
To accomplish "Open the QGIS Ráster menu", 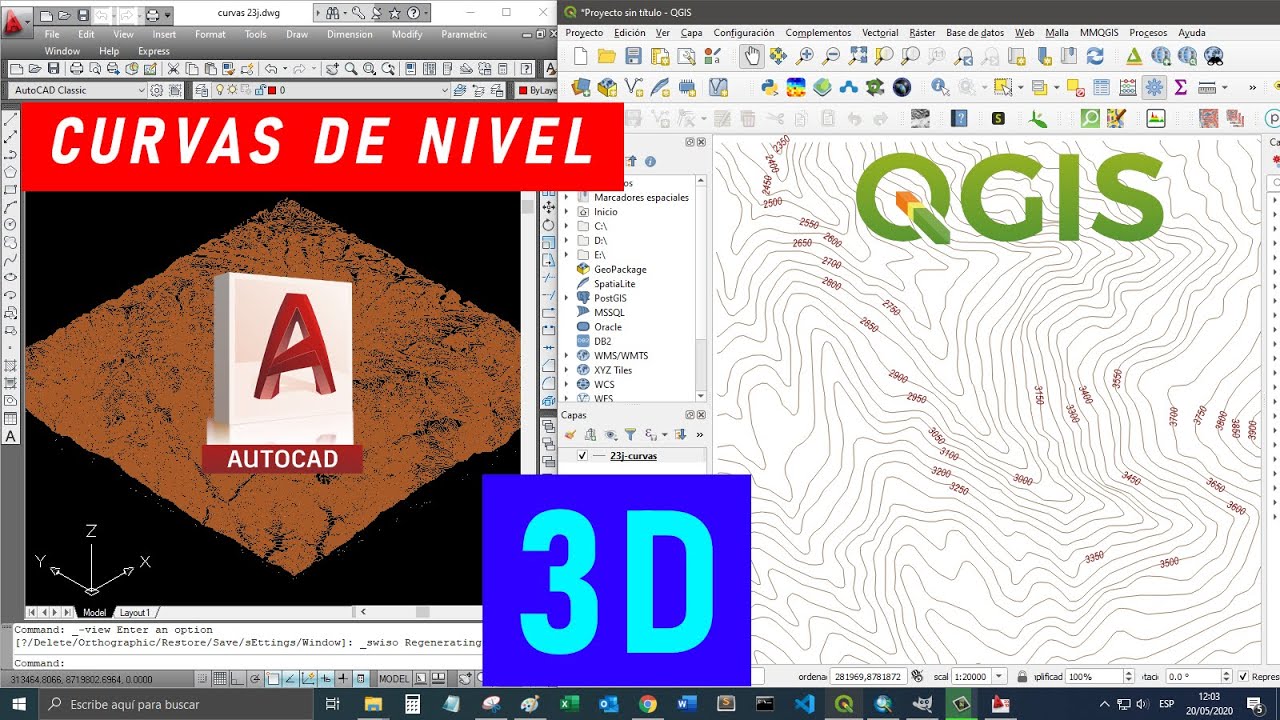I will 922,33.
